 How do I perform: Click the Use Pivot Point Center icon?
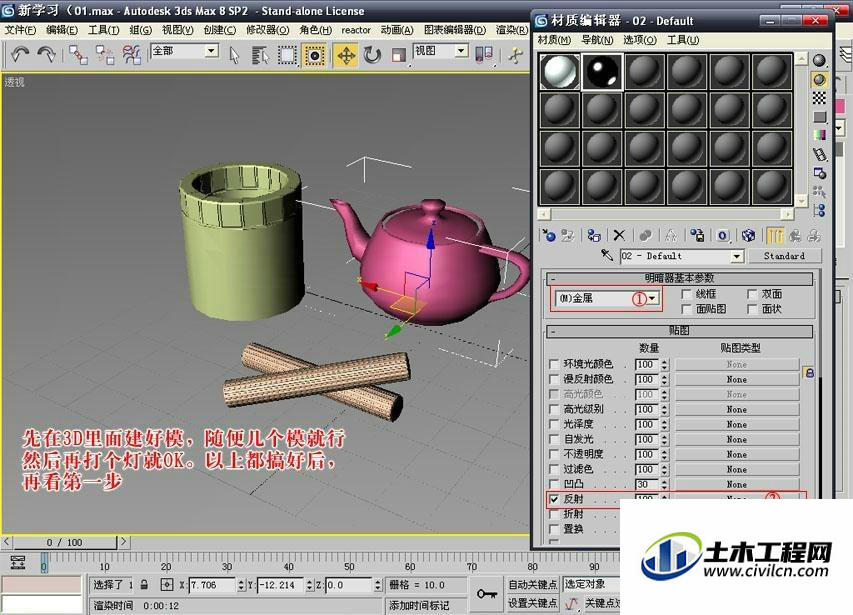[484, 54]
